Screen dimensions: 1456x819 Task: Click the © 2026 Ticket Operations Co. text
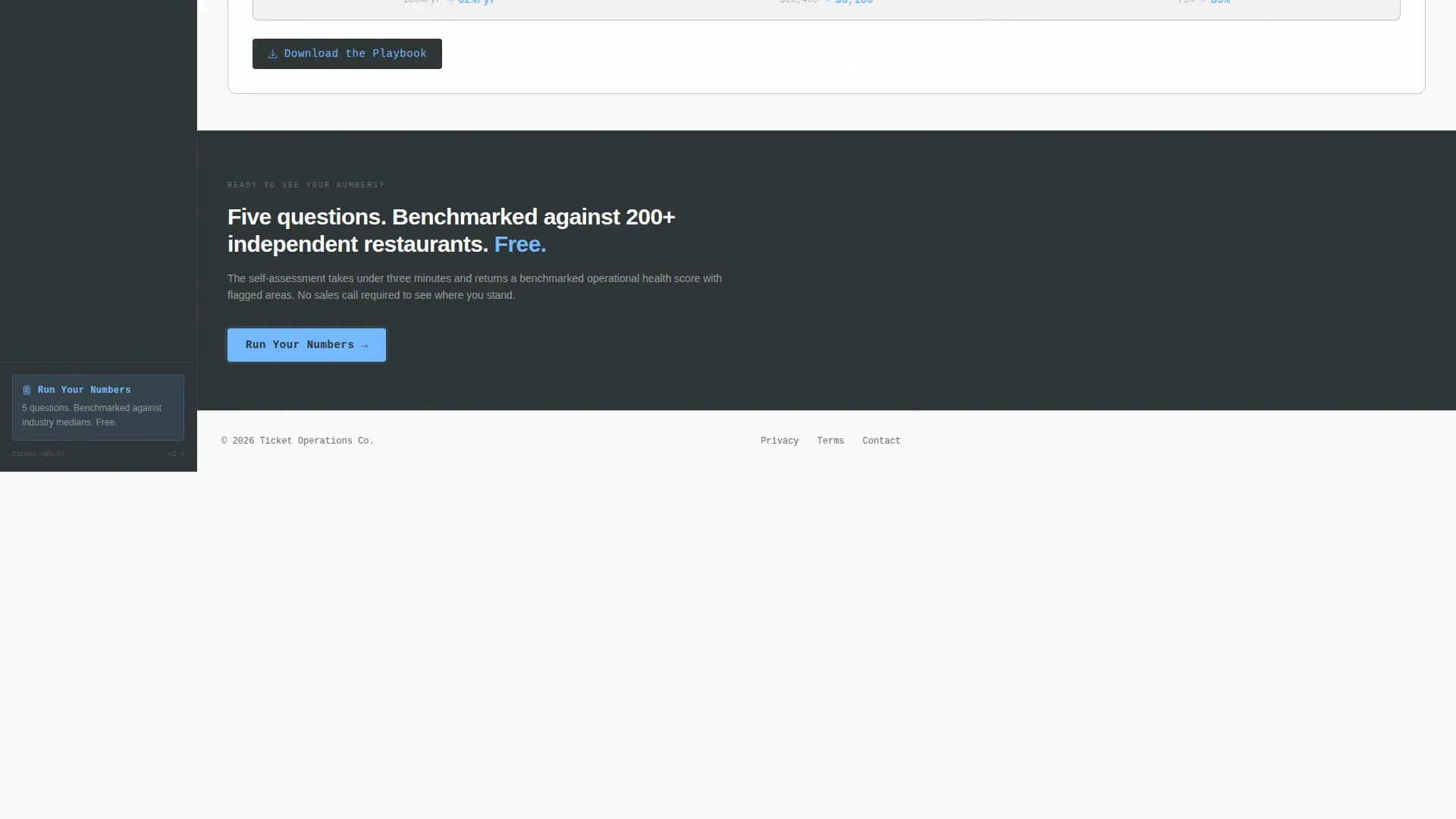point(297,441)
